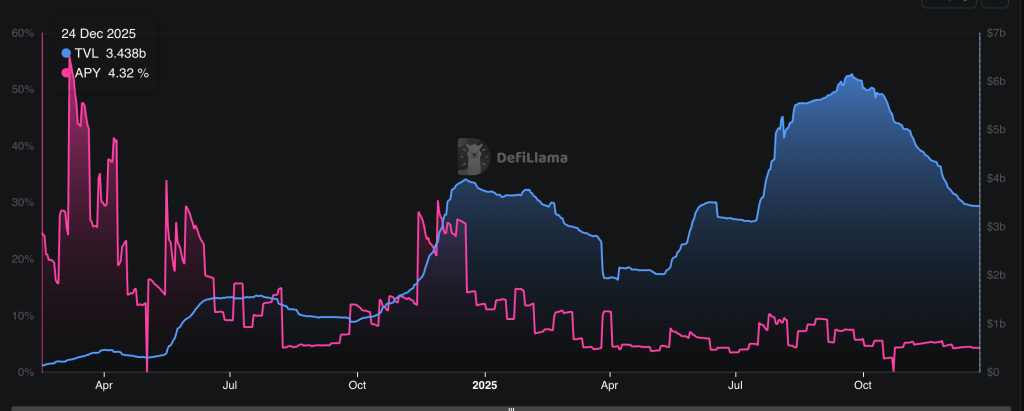1024x411 pixels.
Task: Click the $7b right axis label
Action: [x=996, y=33]
